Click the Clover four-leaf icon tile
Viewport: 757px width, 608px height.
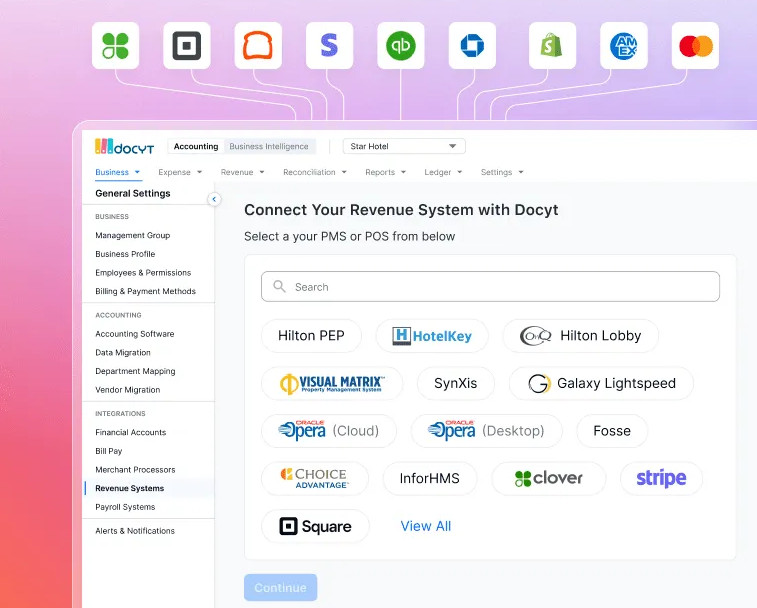(115, 46)
